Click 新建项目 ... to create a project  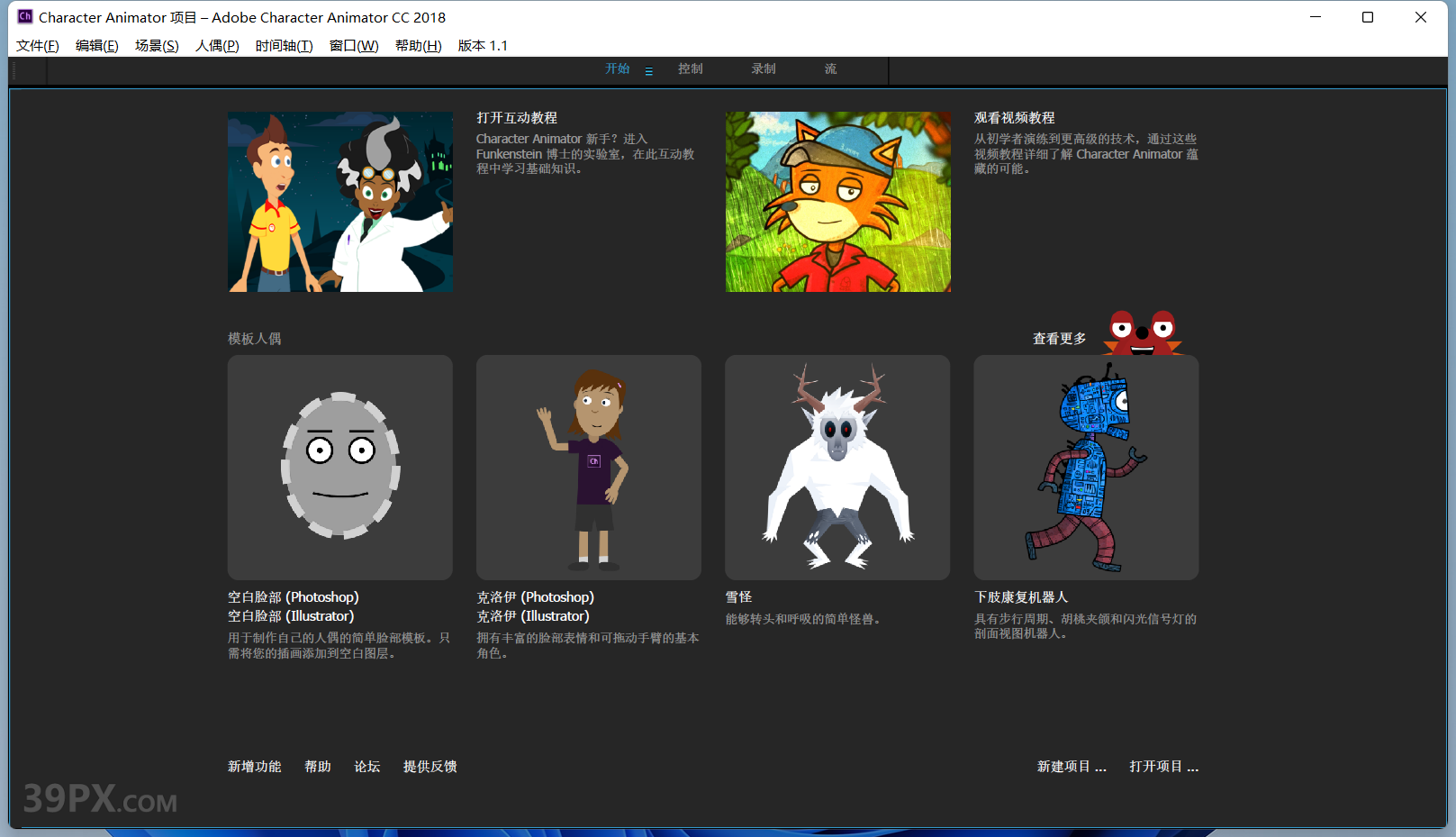click(x=1072, y=767)
